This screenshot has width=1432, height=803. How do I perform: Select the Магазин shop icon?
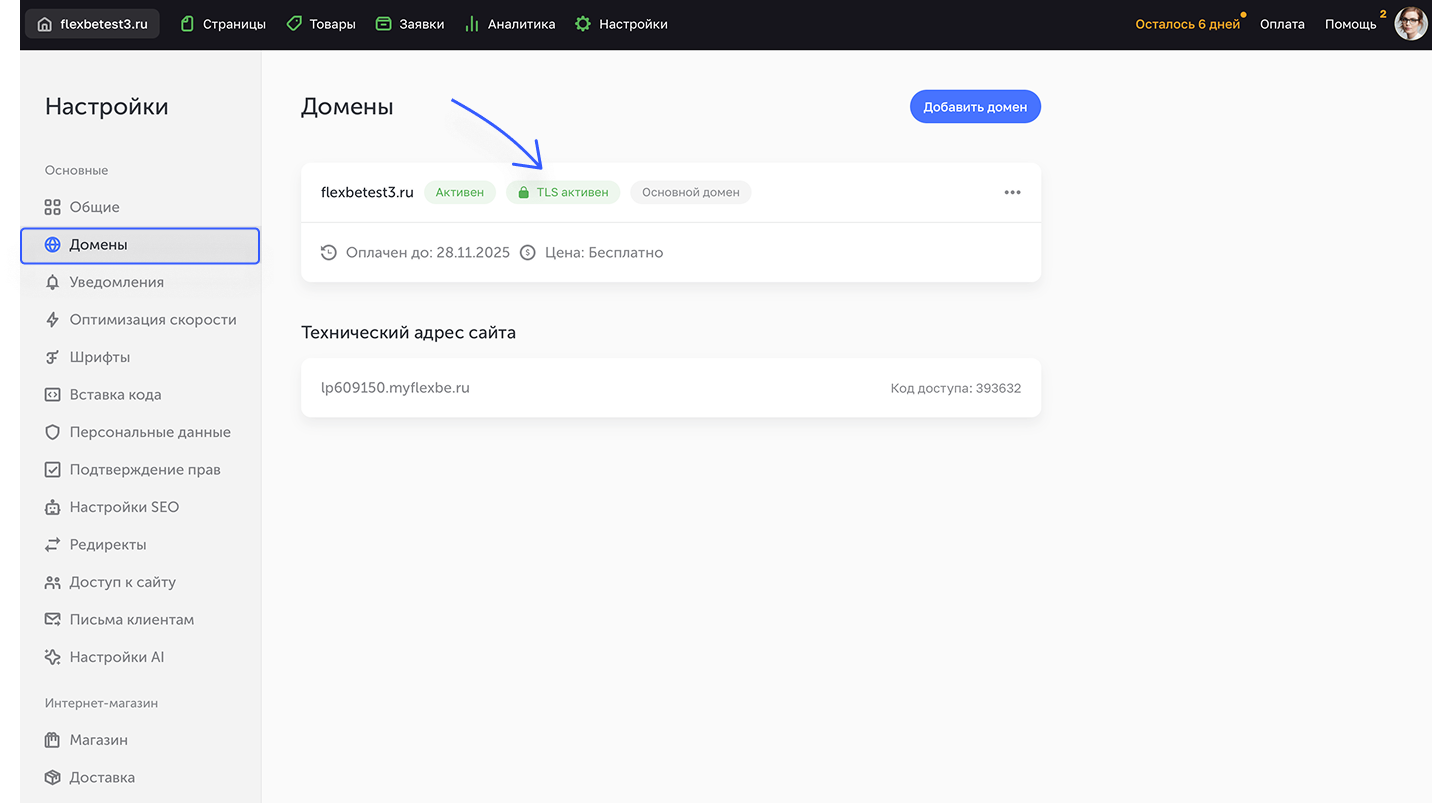[x=51, y=739]
